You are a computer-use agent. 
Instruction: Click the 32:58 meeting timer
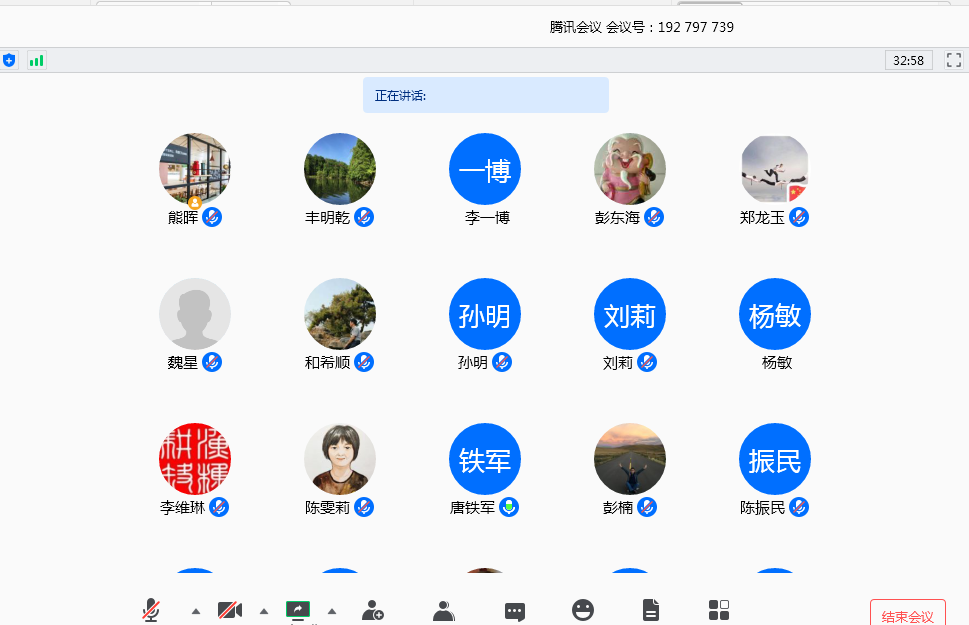[x=908, y=60]
